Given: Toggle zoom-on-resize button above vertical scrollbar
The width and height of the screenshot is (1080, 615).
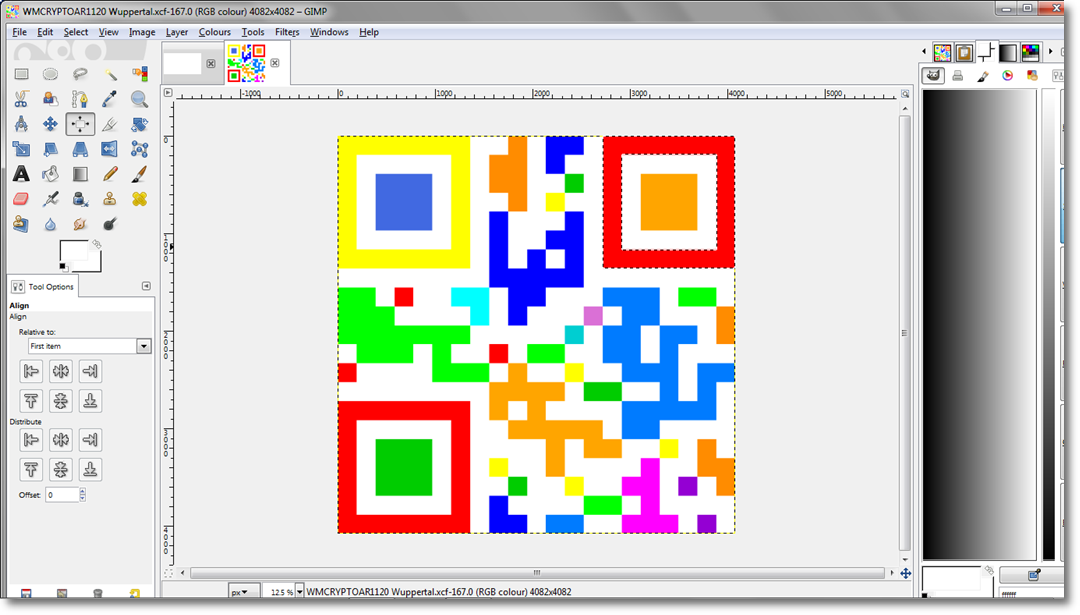Looking at the screenshot, I should click(x=905, y=93).
